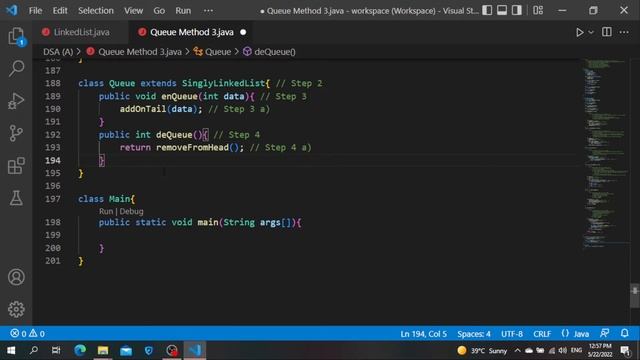Image resolution: width=640 pixels, height=360 pixels.
Task: Open the Accounts menu
Action: [16, 277]
